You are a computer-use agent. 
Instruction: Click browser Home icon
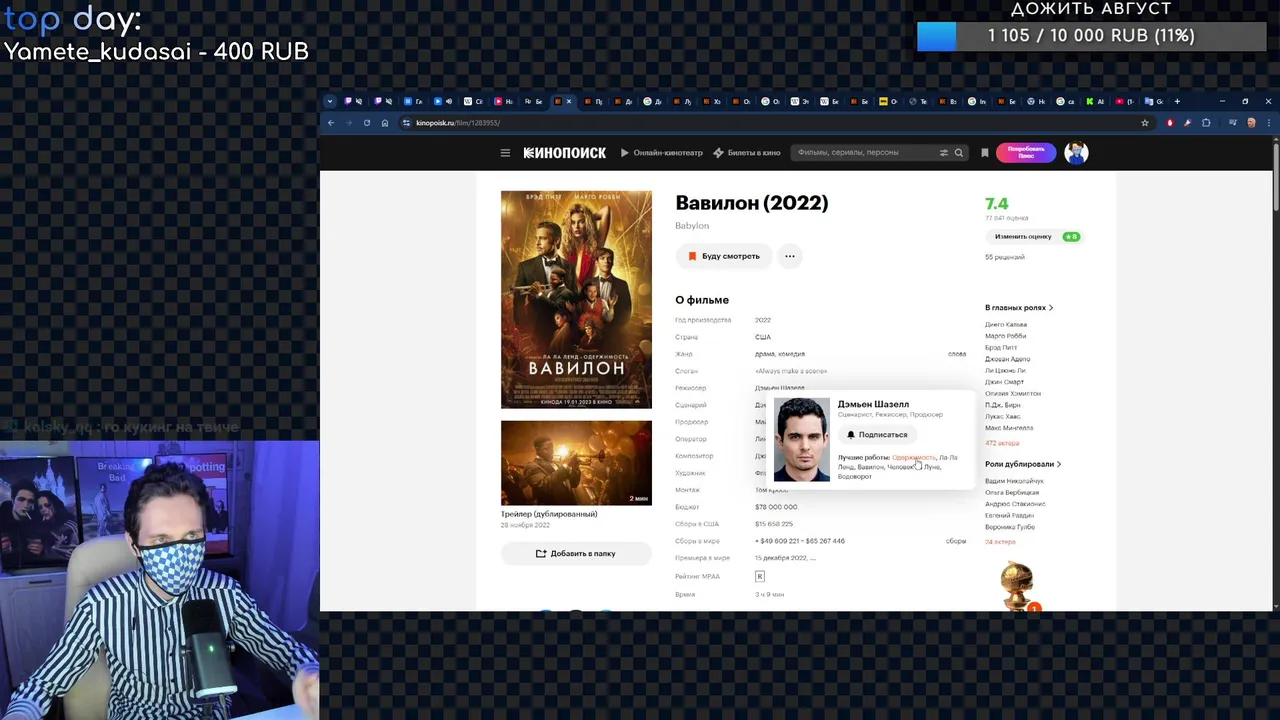tap(385, 123)
